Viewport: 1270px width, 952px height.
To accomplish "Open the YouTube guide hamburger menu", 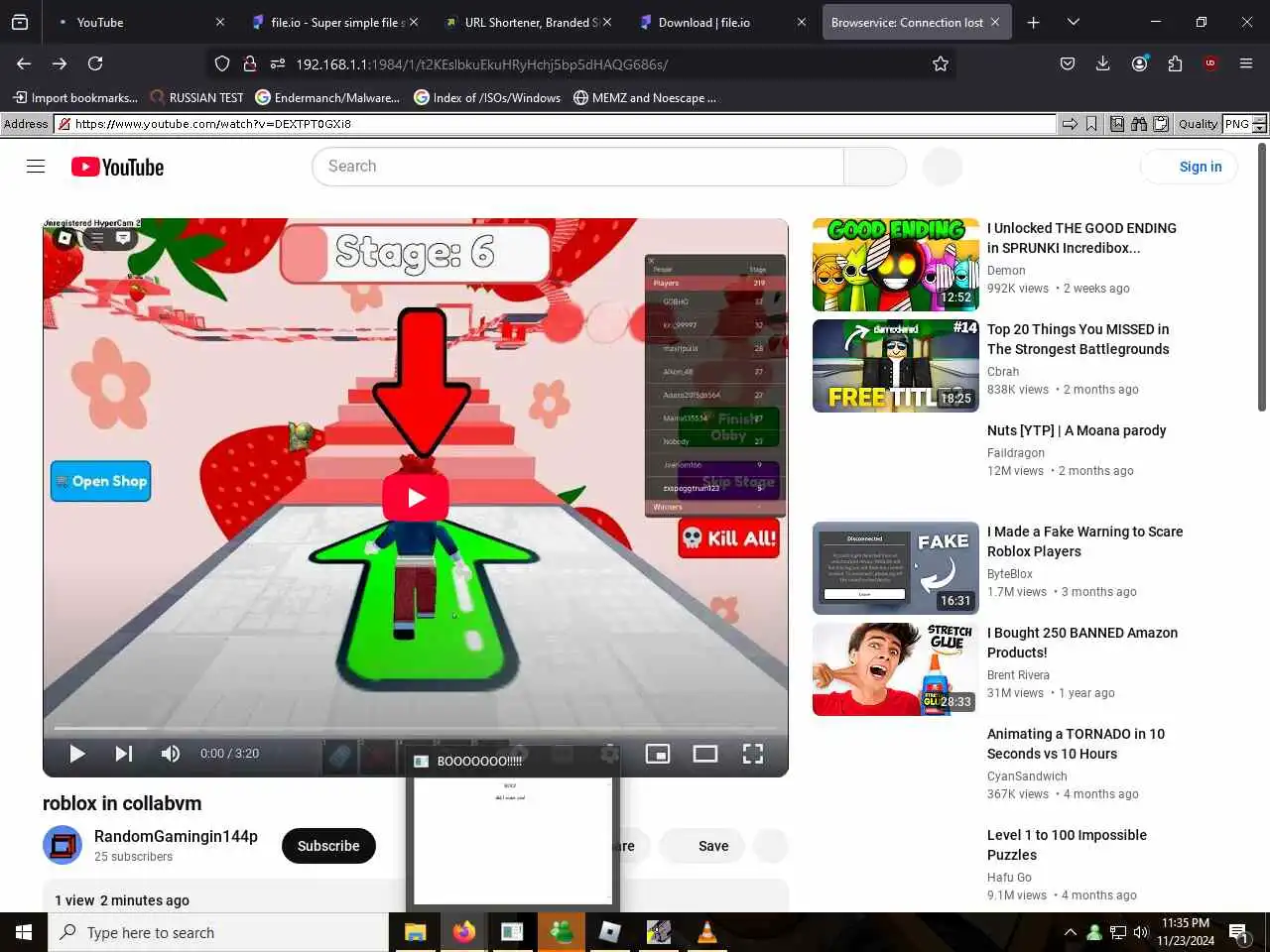I will click(36, 167).
